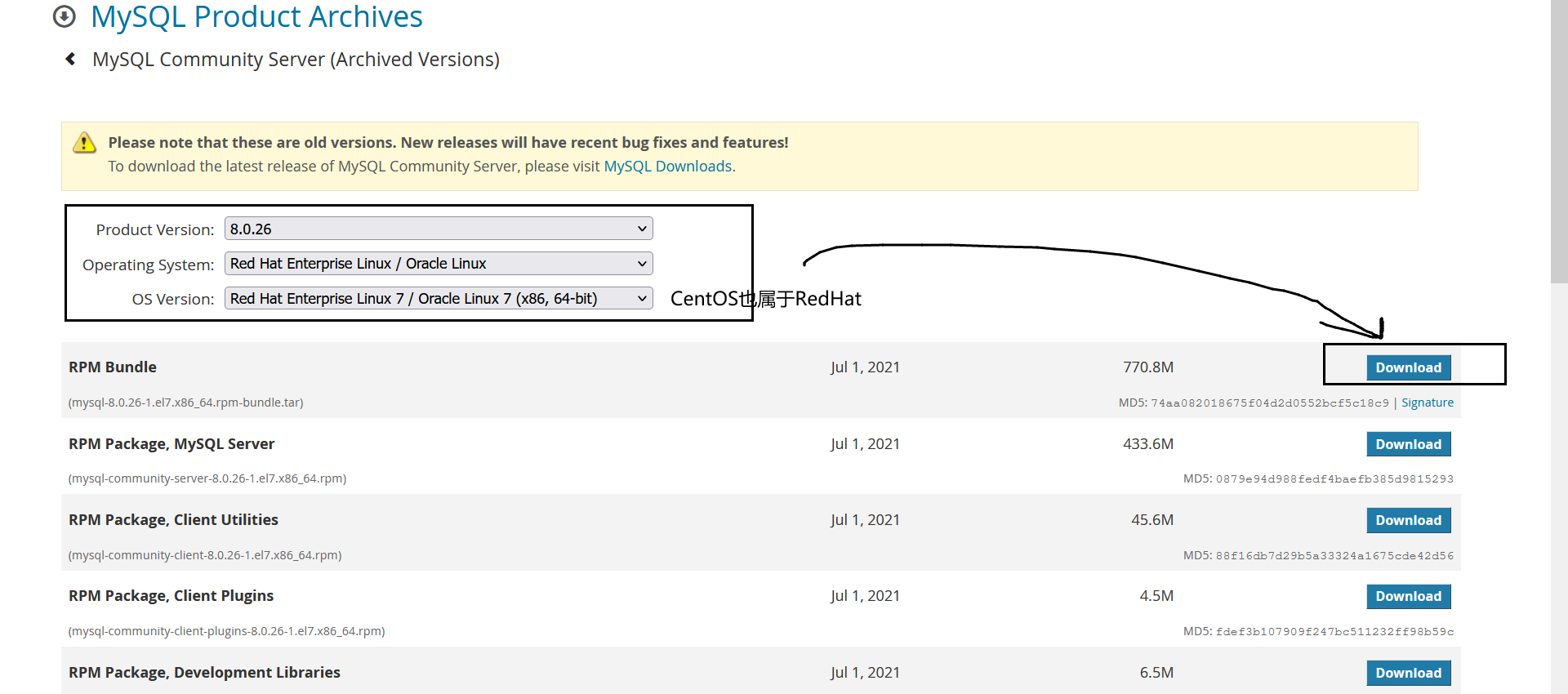Click the Product Version label
This screenshot has width=1568, height=694.
pos(155,229)
